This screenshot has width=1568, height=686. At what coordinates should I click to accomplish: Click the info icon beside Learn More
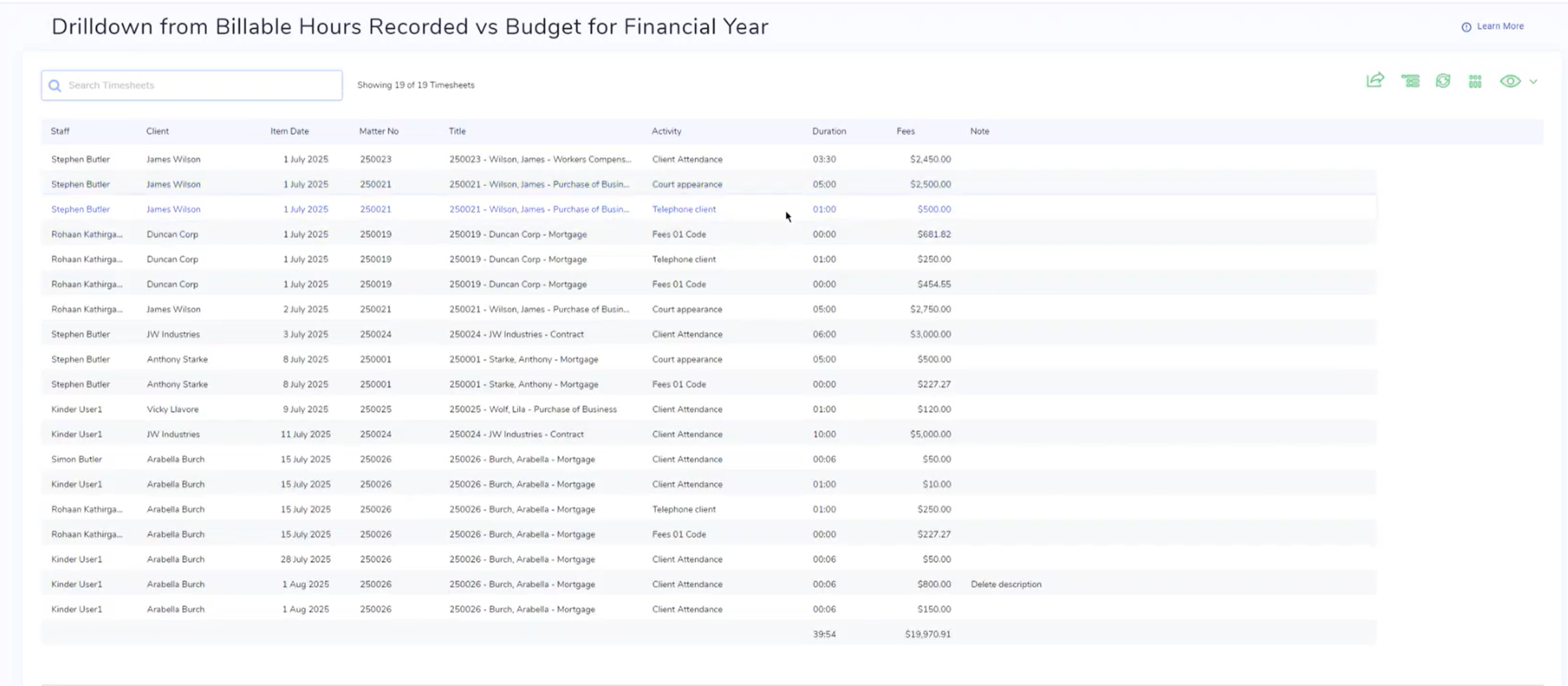click(1466, 27)
